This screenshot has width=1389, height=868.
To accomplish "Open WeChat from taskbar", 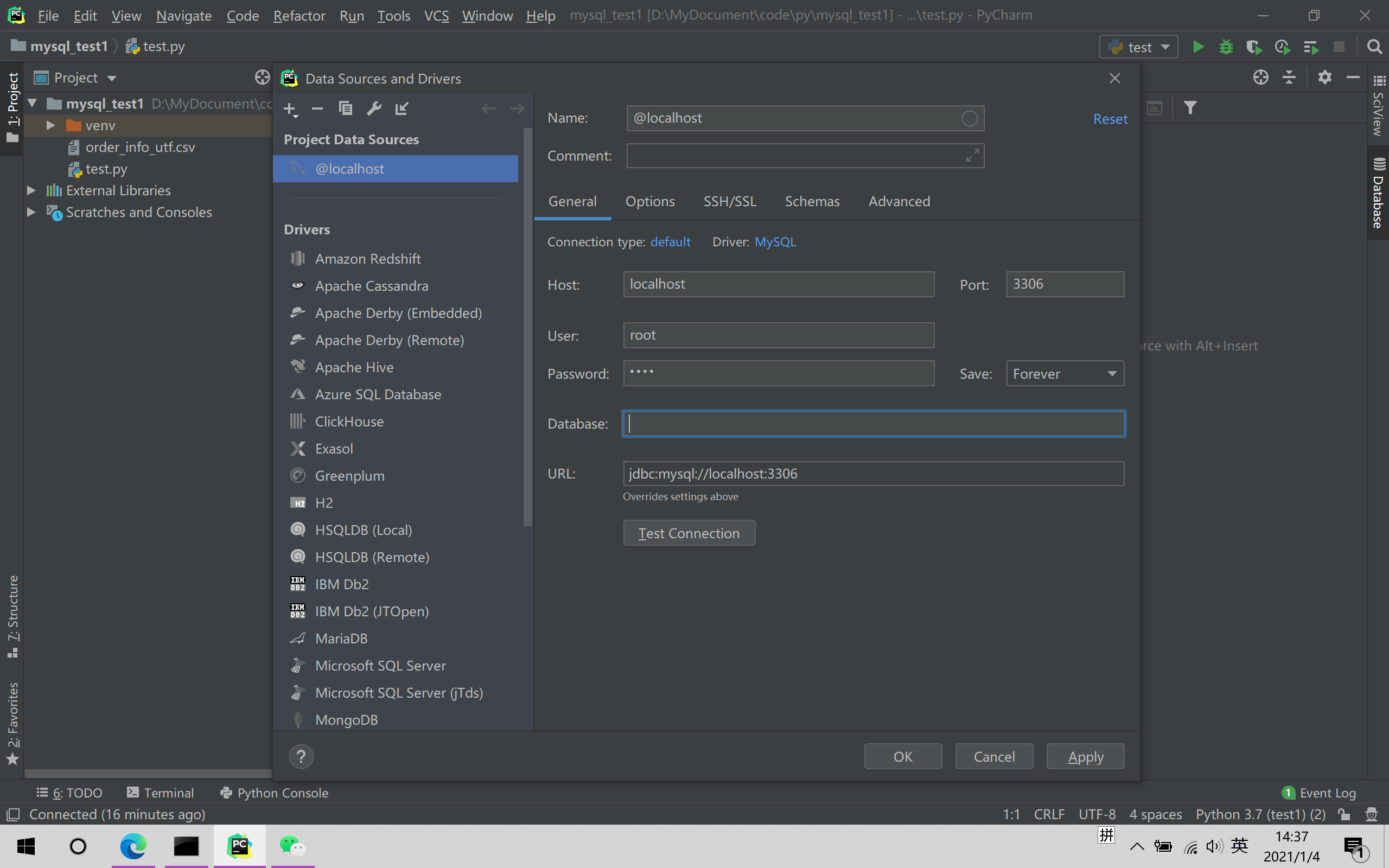I will click(293, 846).
